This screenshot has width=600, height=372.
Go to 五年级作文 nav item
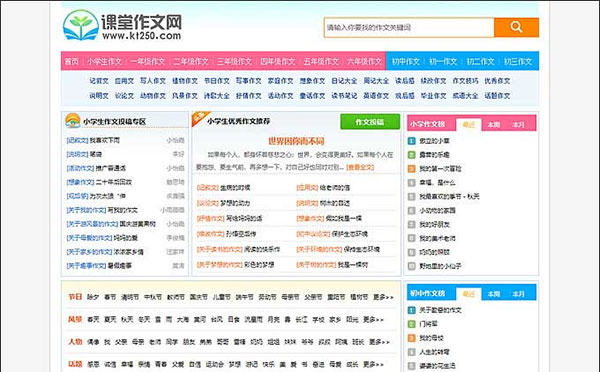tap(321, 62)
